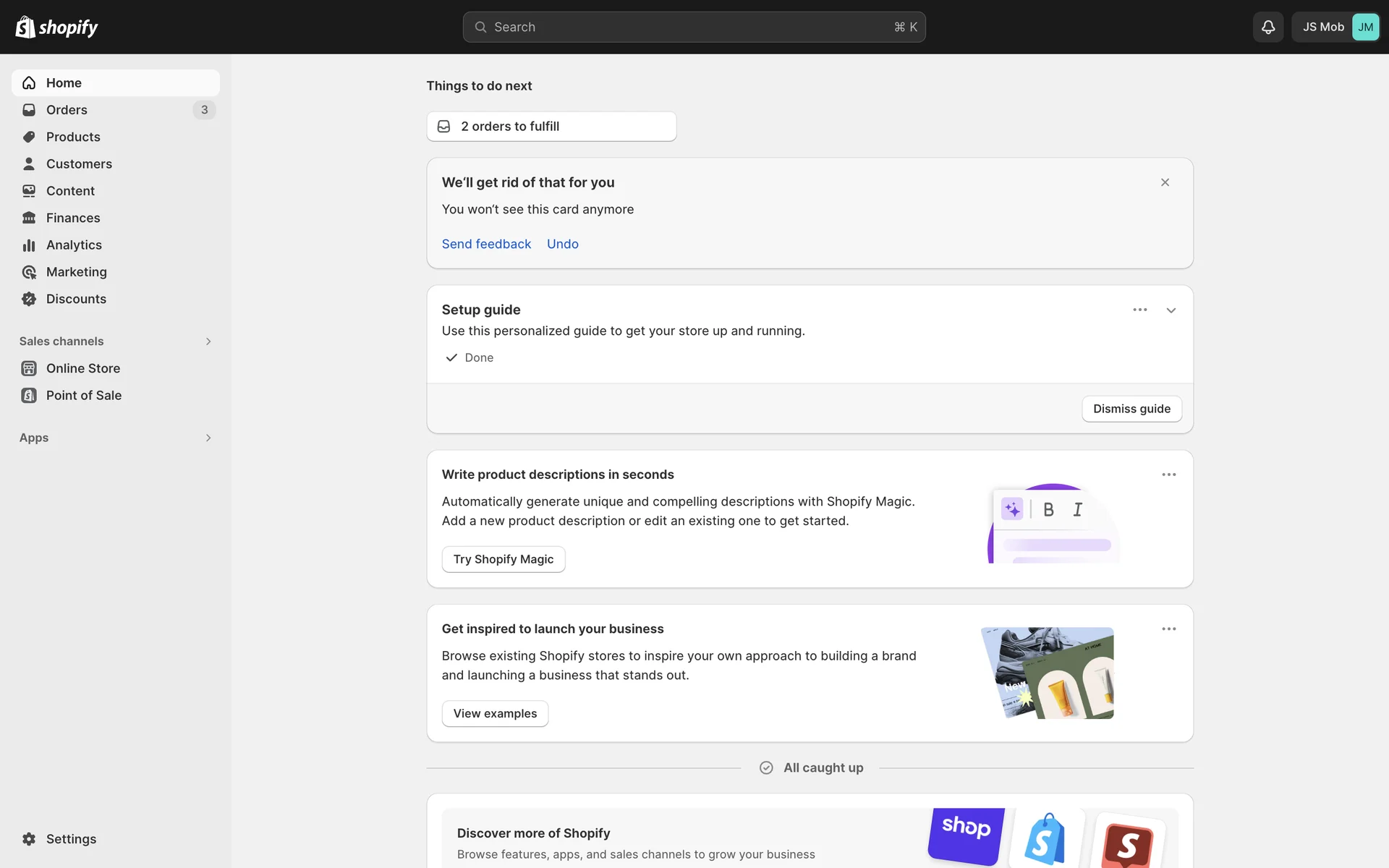Click the Orders inbox icon in the sidebar
The height and width of the screenshot is (868, 1389).
[x=29, y=110]
